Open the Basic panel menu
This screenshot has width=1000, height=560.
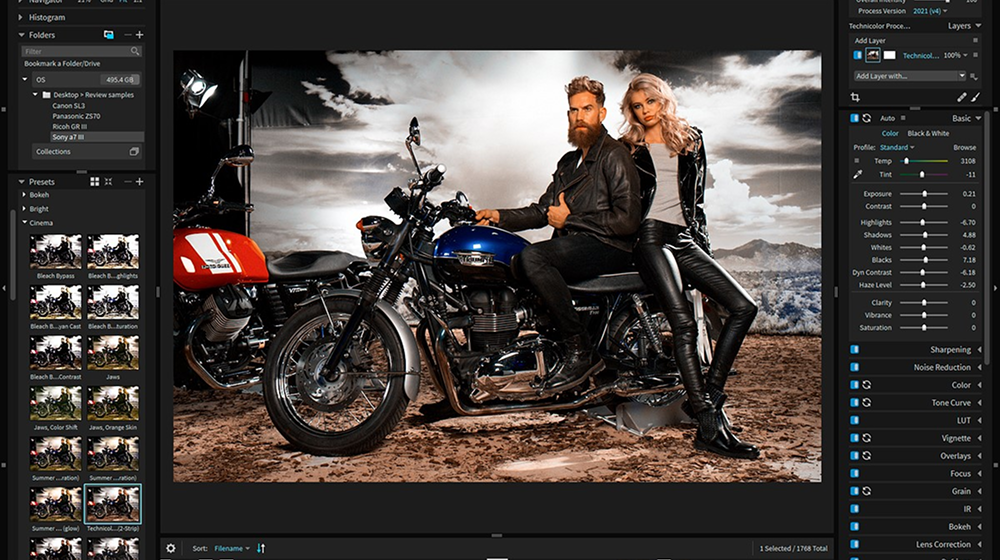[978, 119]
